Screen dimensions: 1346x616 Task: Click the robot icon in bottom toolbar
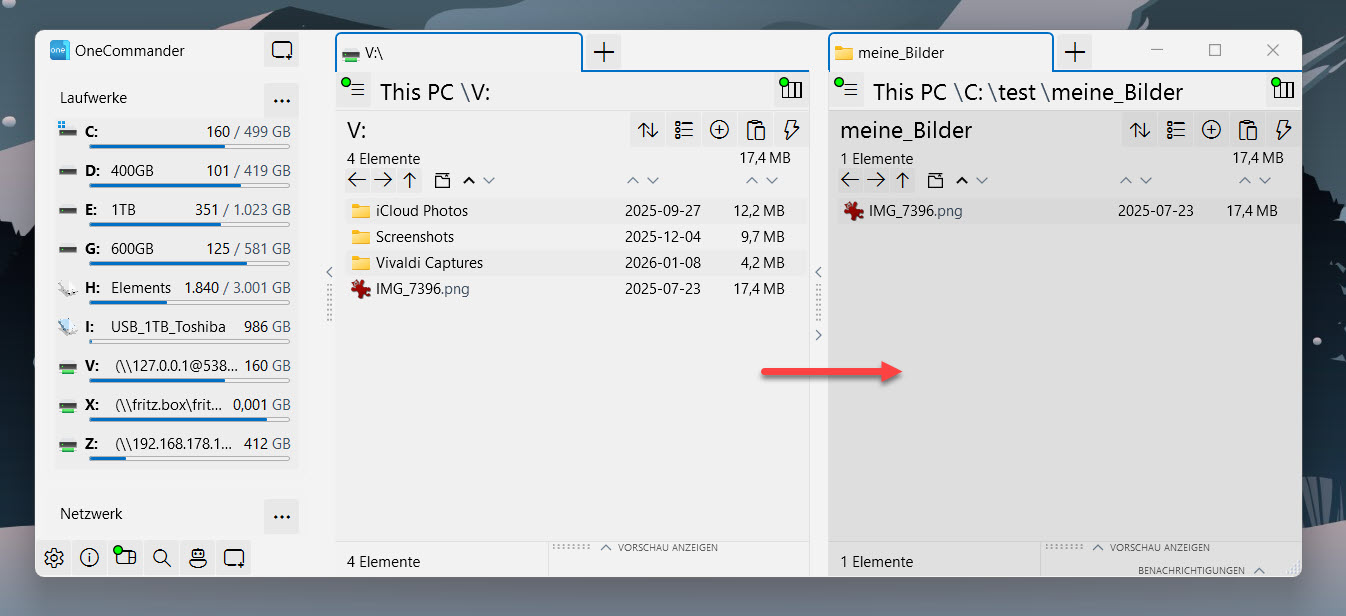[x=198, y=559]
